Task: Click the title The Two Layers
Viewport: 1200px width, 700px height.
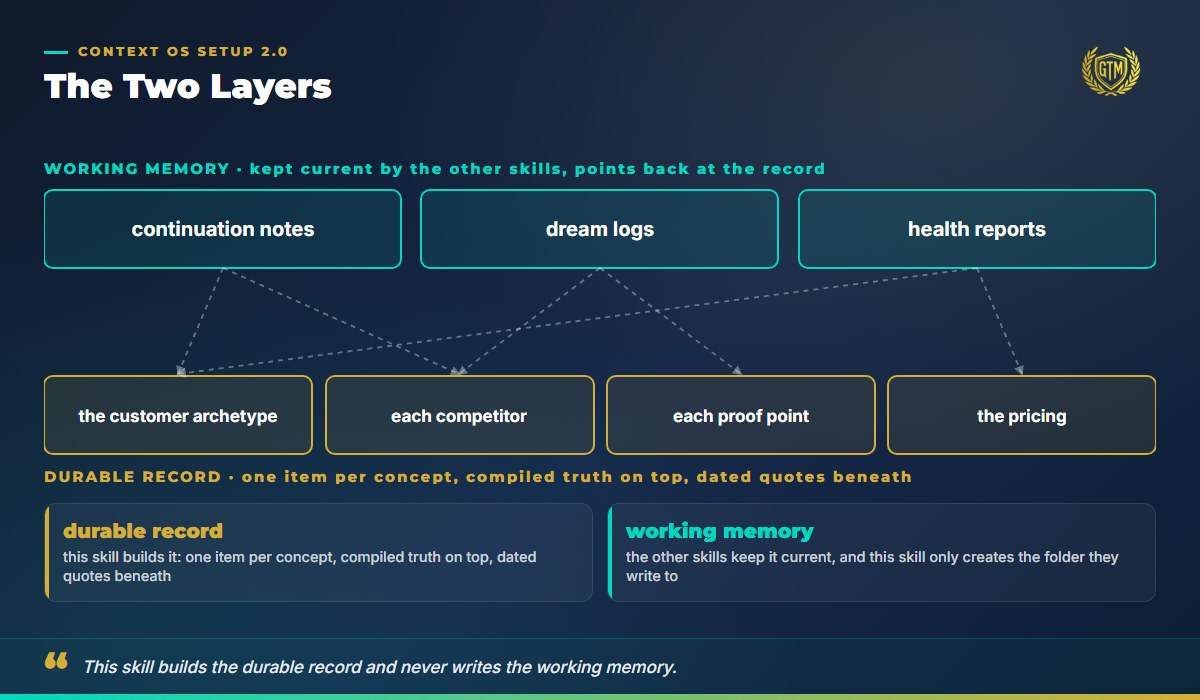Action: (188, 86)
